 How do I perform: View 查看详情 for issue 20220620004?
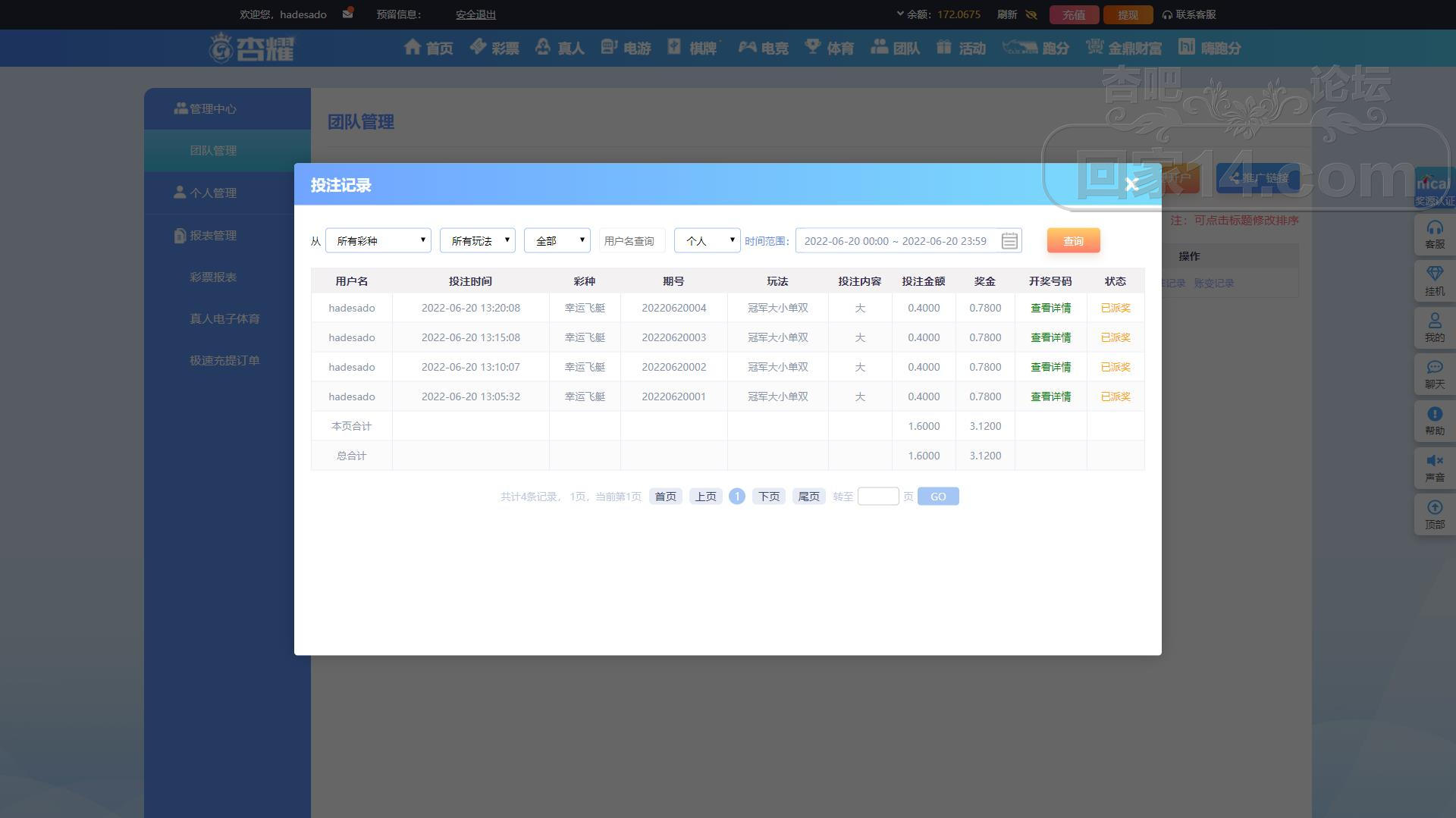point(1050,308)
